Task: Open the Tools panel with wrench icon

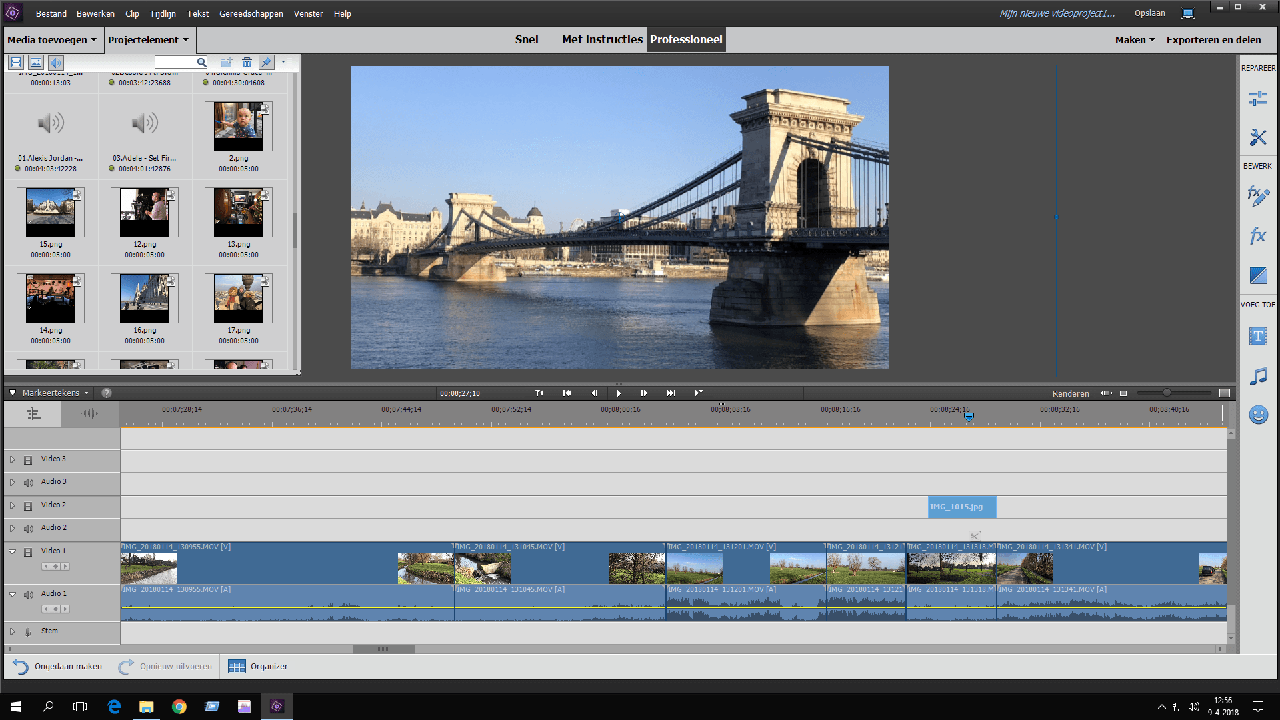Action: coord(1258,138)
